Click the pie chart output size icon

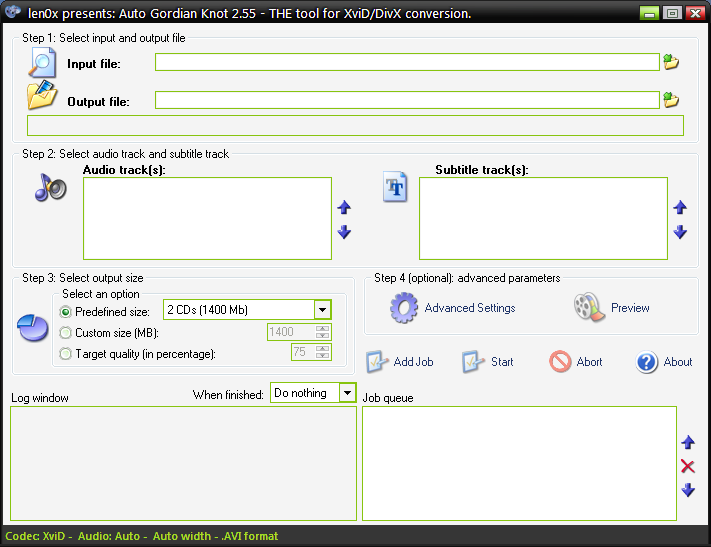pyautogui.click(x=33, y=327)
